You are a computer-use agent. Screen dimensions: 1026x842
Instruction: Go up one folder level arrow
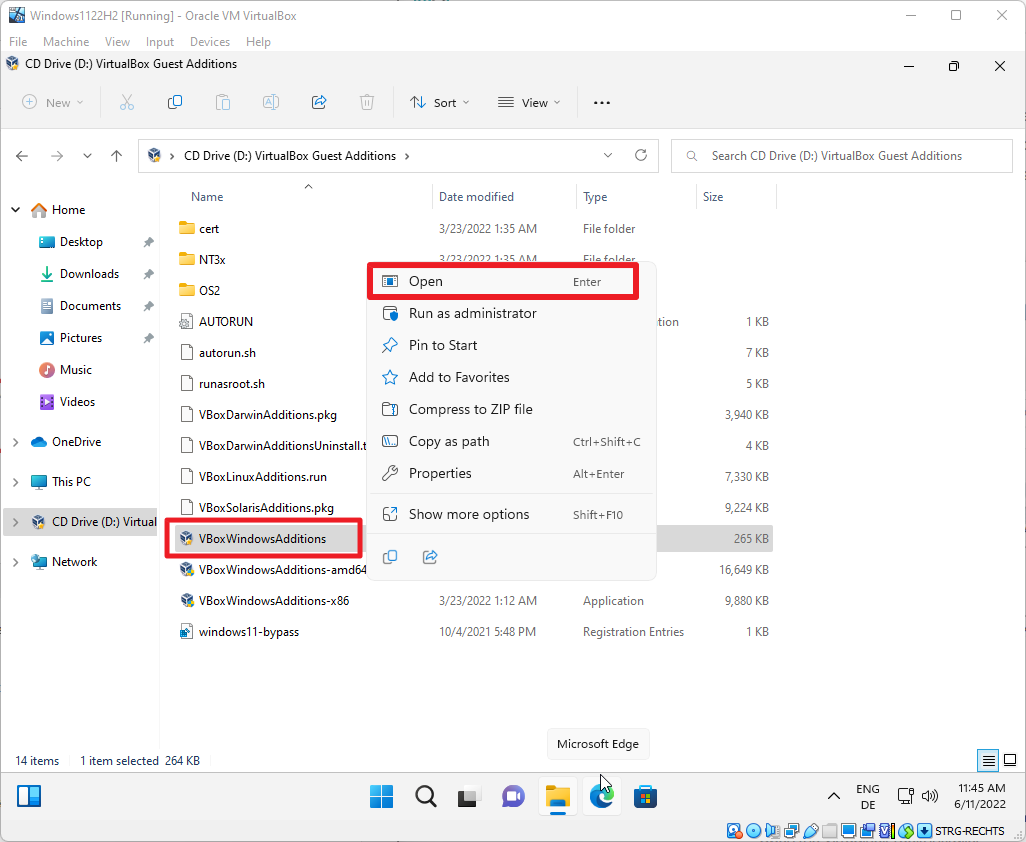pyautogui.click(x=116, y=156)
